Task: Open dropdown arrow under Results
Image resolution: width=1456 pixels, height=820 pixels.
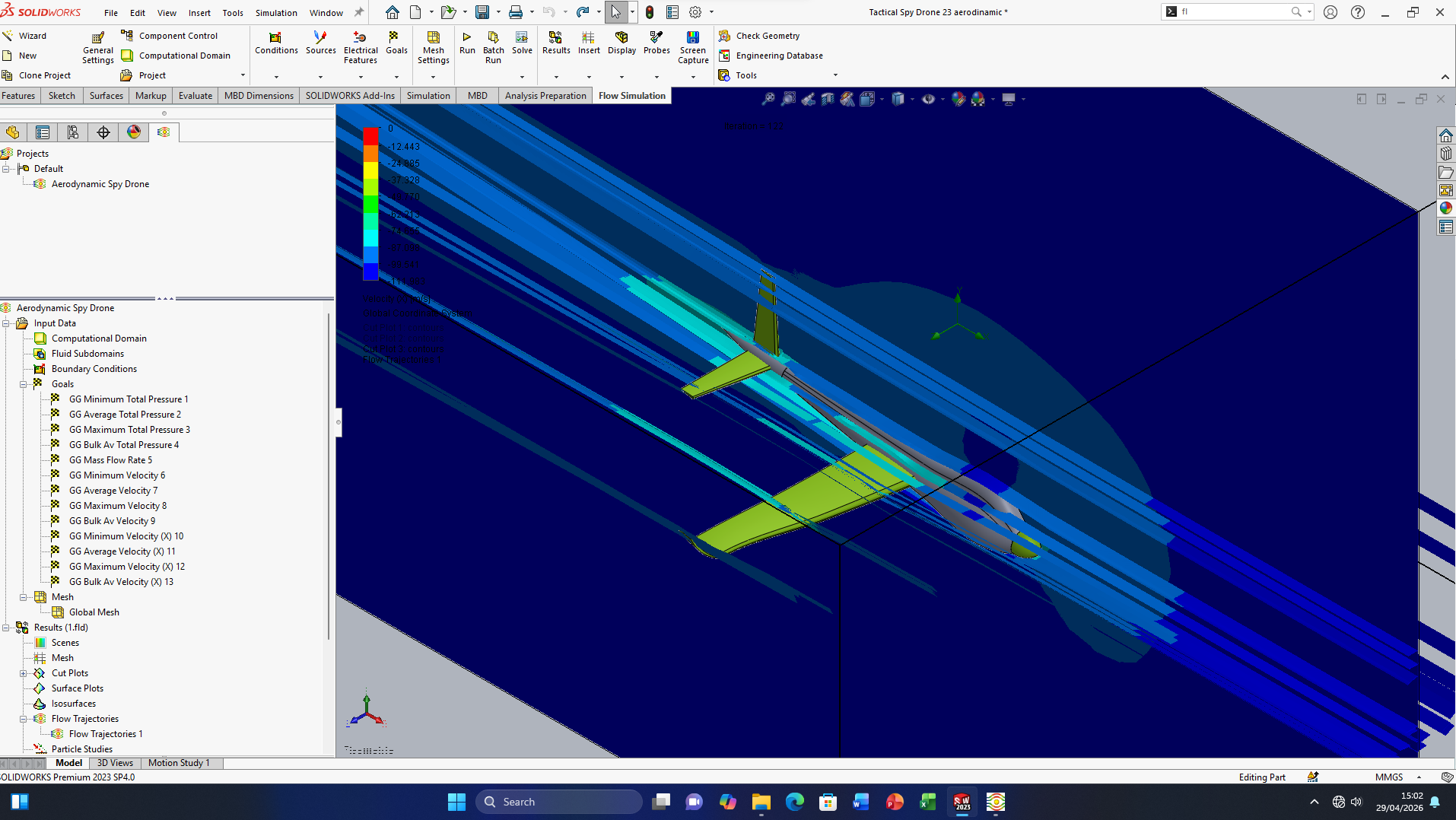Action: (x=556, y=77)
